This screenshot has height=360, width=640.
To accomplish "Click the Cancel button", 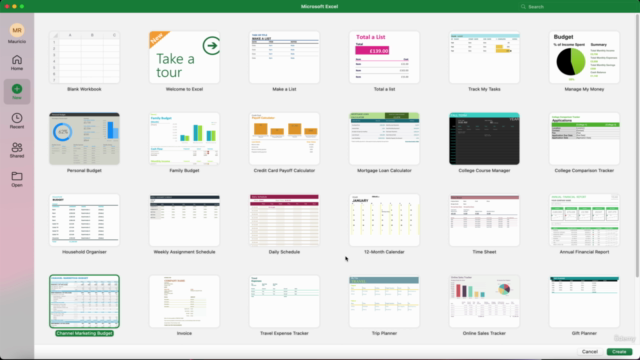I will pos(590,352).
